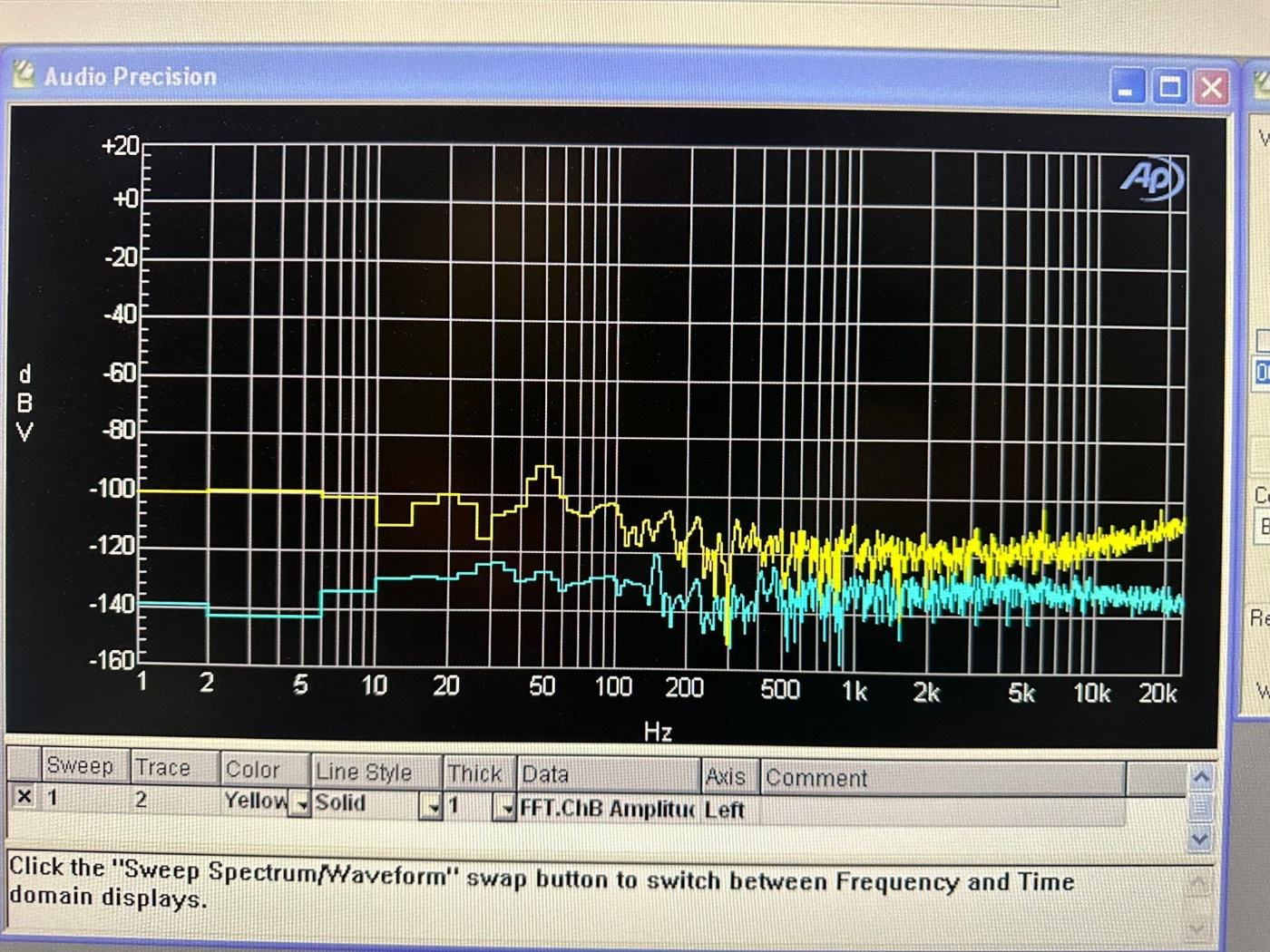Open the Solid line style dropdown
Image resolution: width=1270 pixels, height=952 pixels.
[431, 805]
